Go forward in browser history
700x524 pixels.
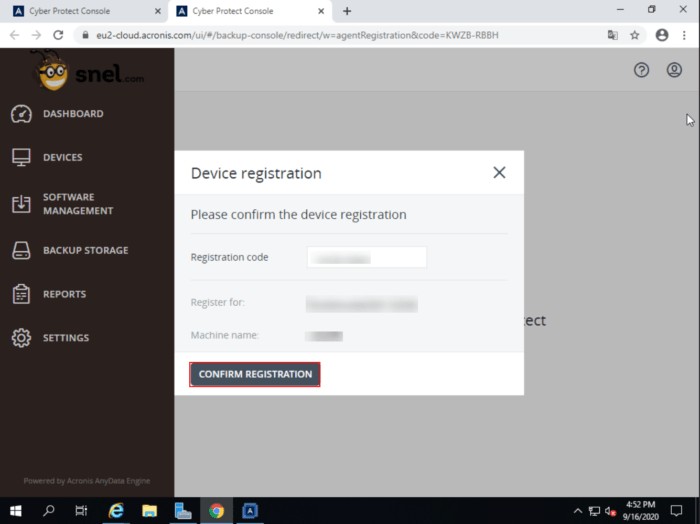click(36, 35)
